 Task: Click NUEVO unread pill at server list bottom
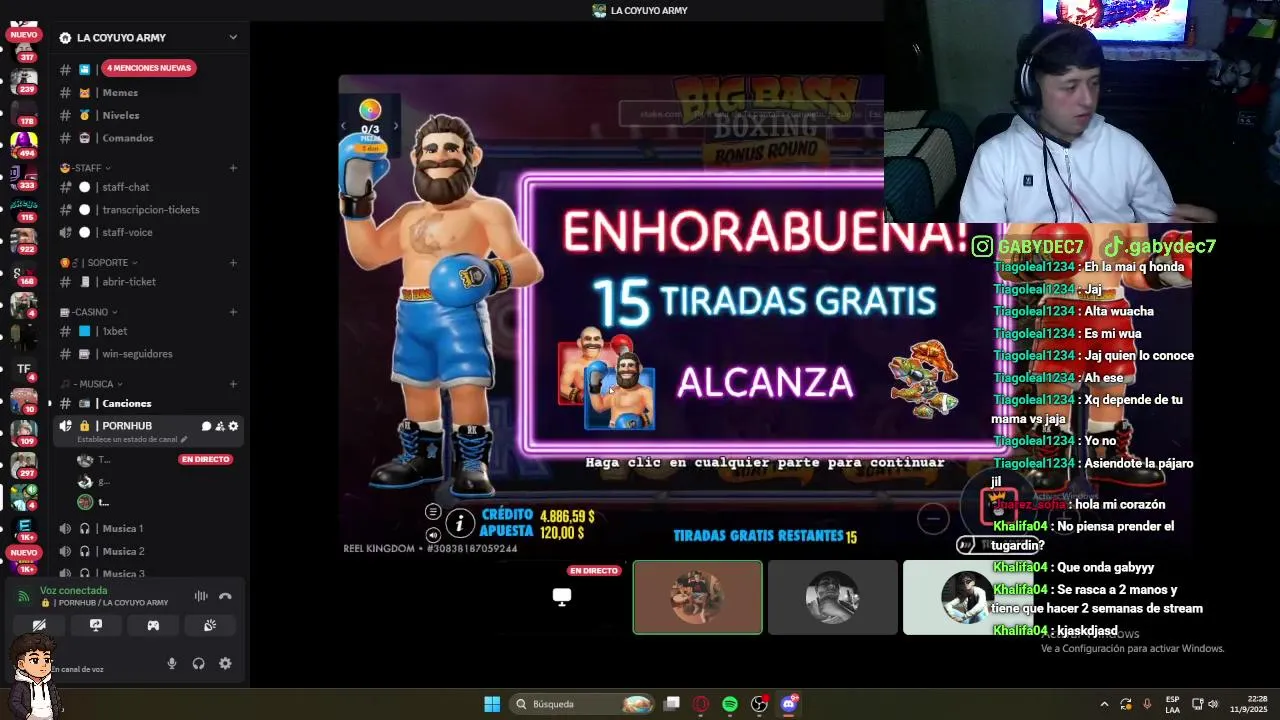pyautogui.click(x=24, y=552)
